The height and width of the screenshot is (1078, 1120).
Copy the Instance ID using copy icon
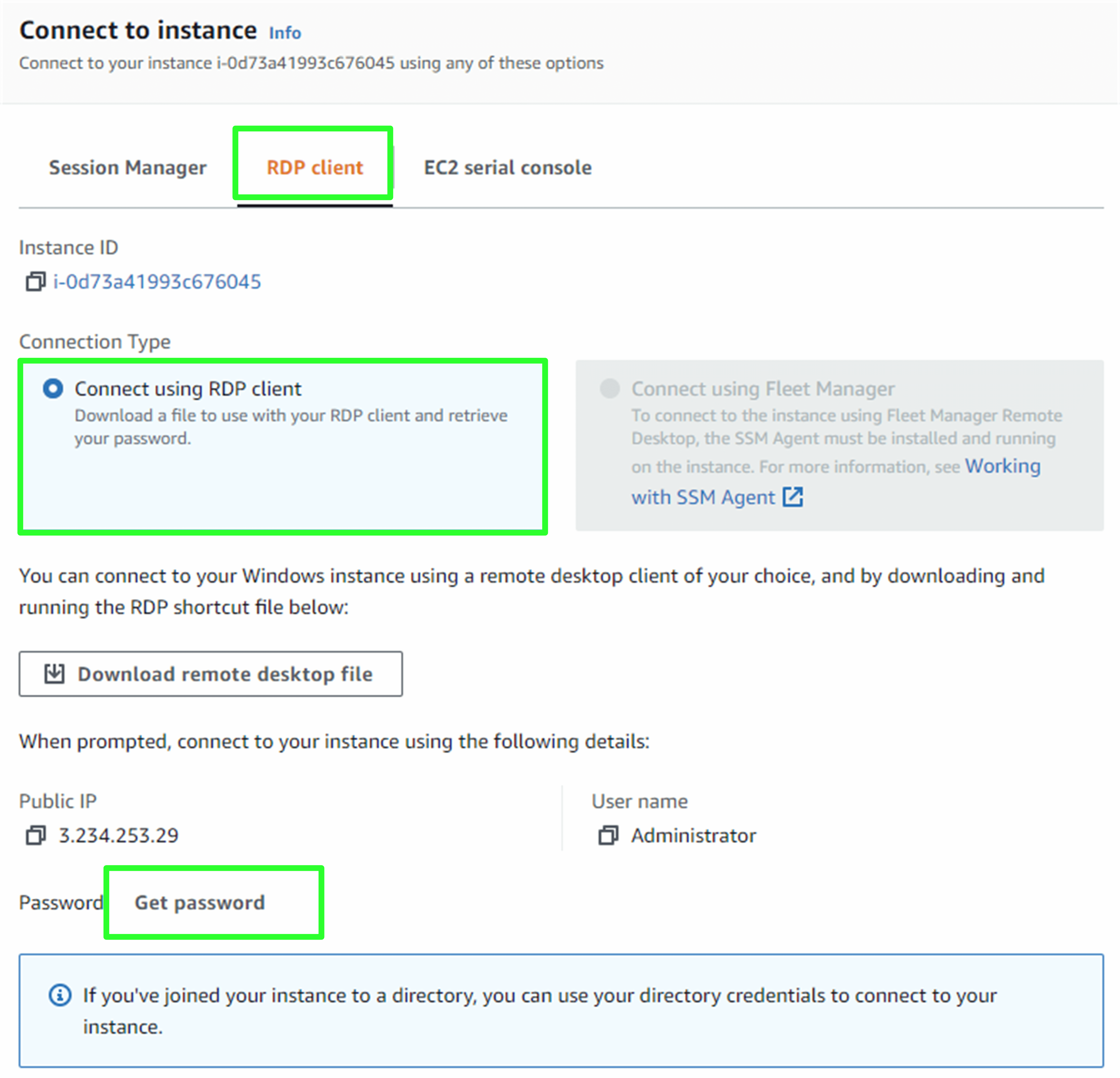coord(35,282)
